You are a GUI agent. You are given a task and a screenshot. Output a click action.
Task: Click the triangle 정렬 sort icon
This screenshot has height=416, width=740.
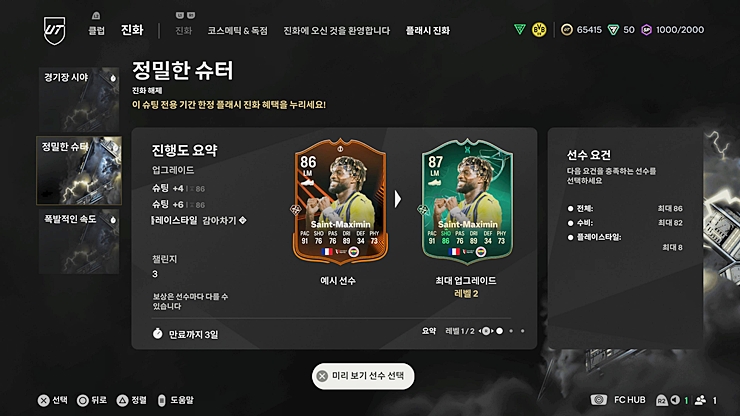point(122,400)
